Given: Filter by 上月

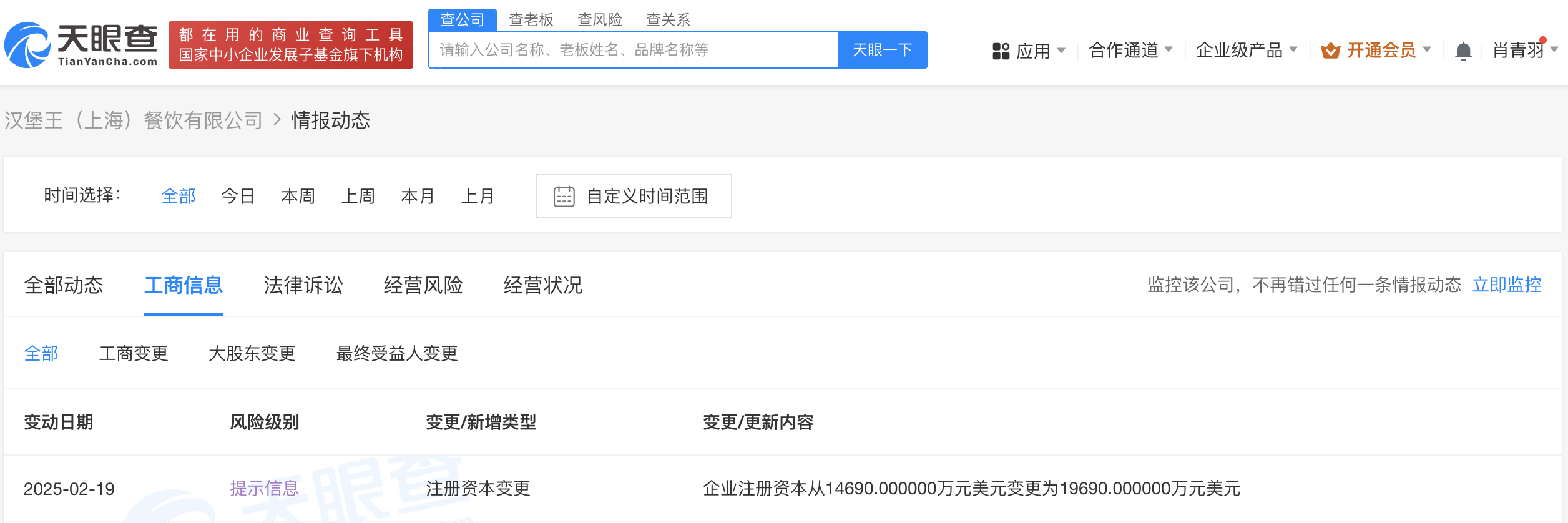Looking at the screenshot, I should [x=478, y=197].
